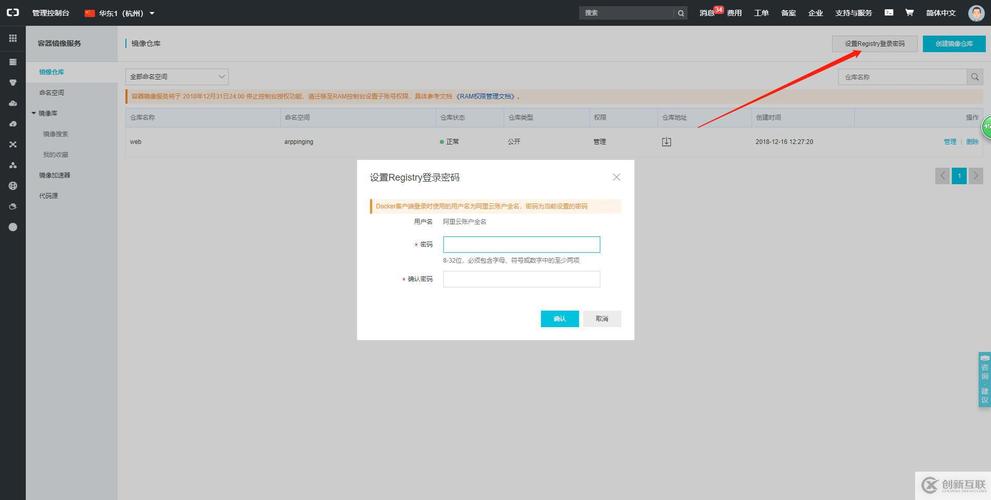Focus the 密码 input field
The height and width of the screenshot is (500, 991).
[x=521, y=245]
